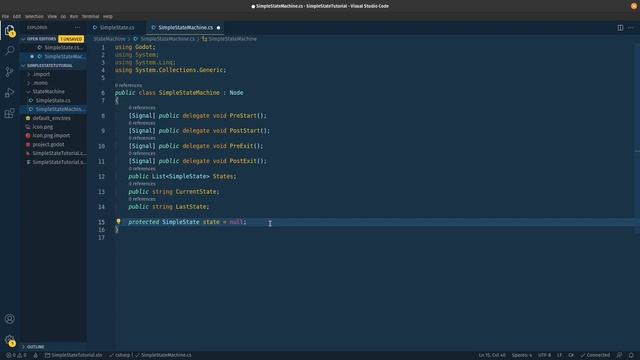Open the Search view in activity bar
This screenshot has height=360, width=640.
click(9, 50)
